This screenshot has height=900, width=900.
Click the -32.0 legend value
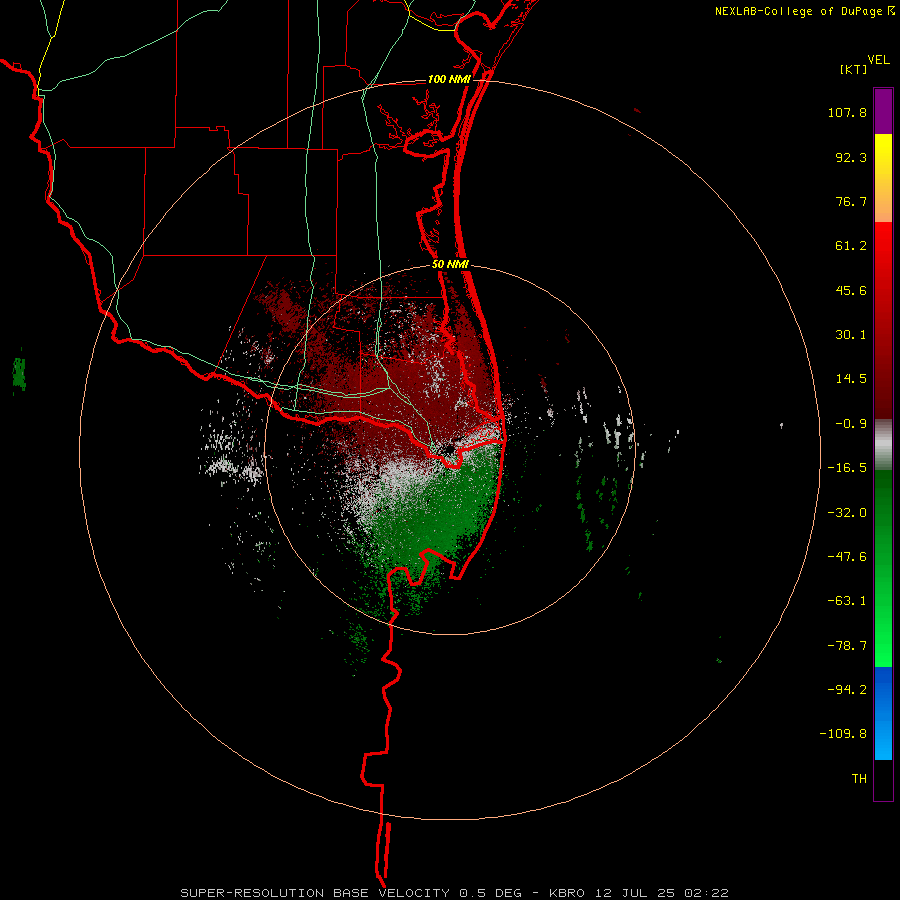coord(847,513)
